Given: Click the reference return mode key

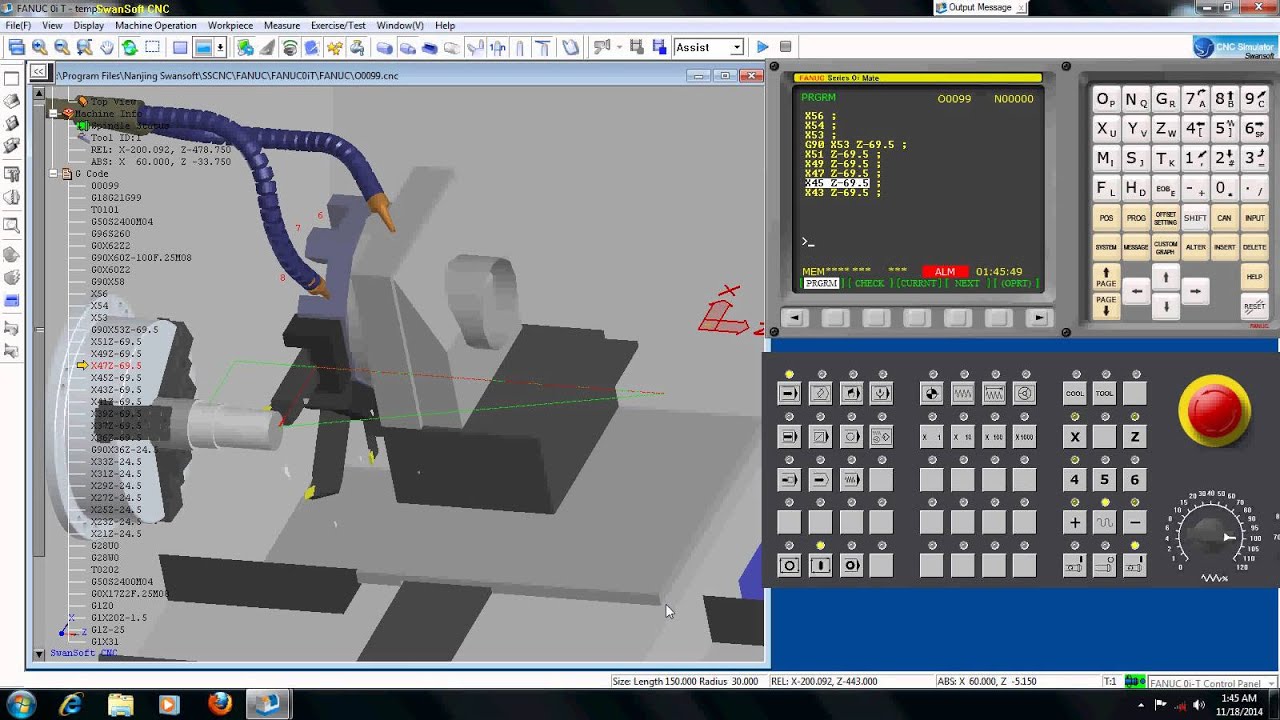Looking at the screenshot, I should click(932, 394).
